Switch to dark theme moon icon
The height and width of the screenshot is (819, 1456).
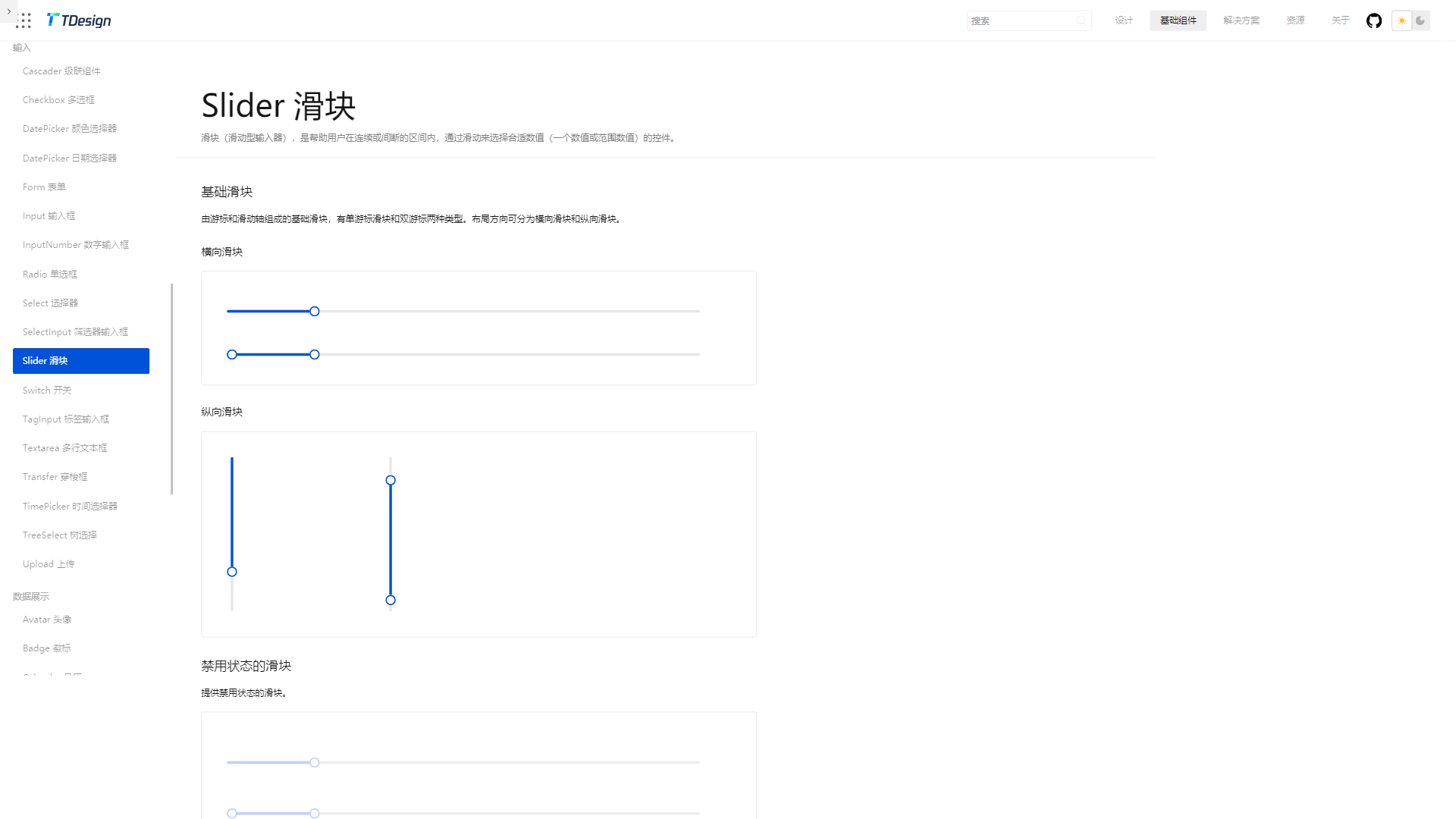pos(1420,20)
